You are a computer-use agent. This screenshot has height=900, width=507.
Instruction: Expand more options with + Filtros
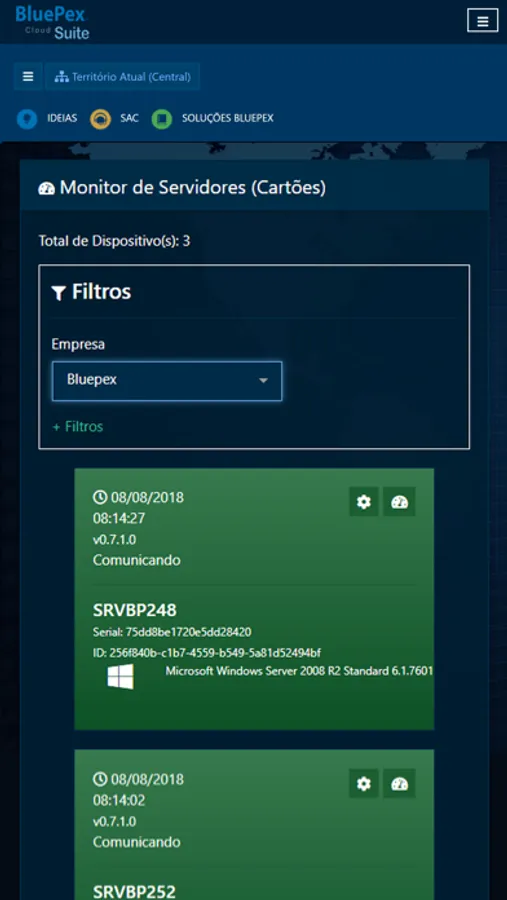point(78,426)
